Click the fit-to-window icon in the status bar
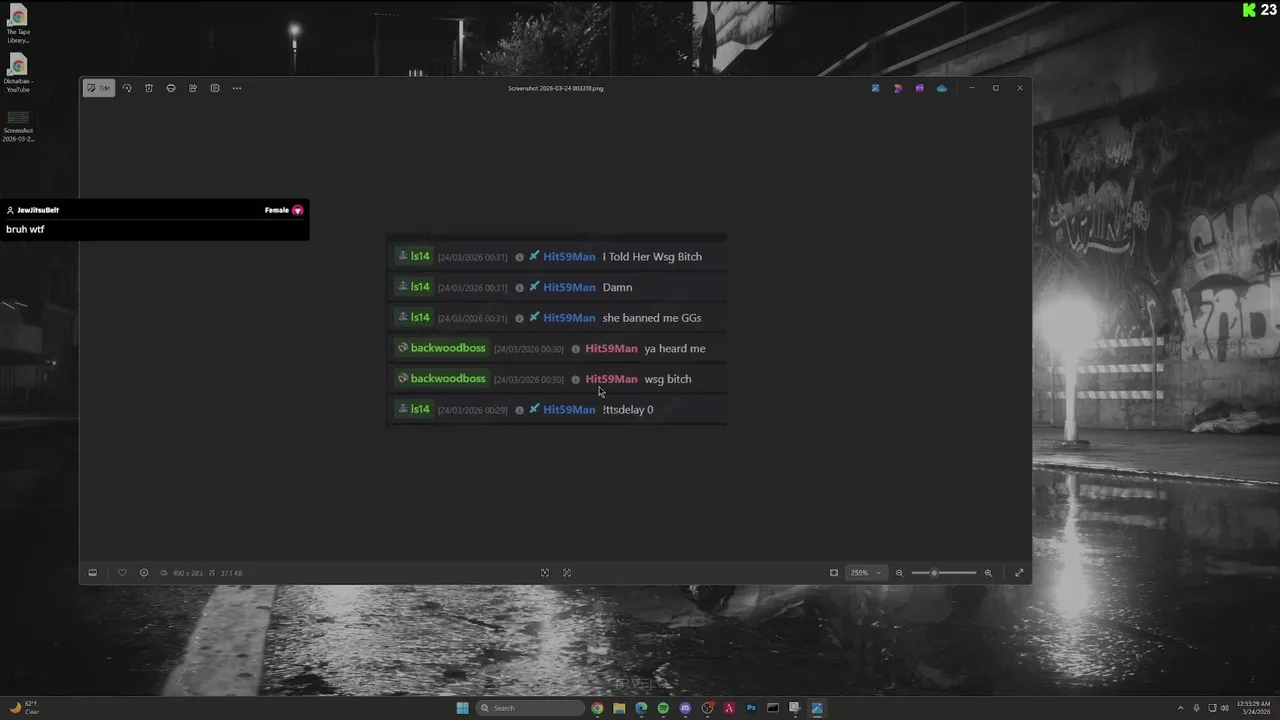1280x720 pixels. click(x=545, y=573)
